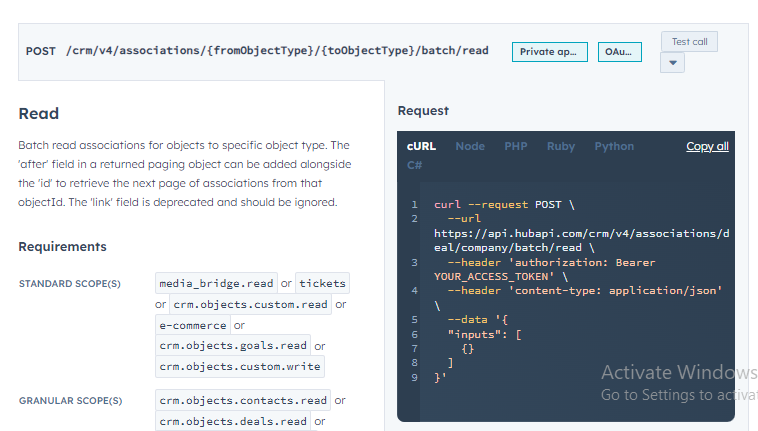The width and height of the screenshot is (758, 431).
Task: Click the Read section heading
Action: tap(39, 114)
